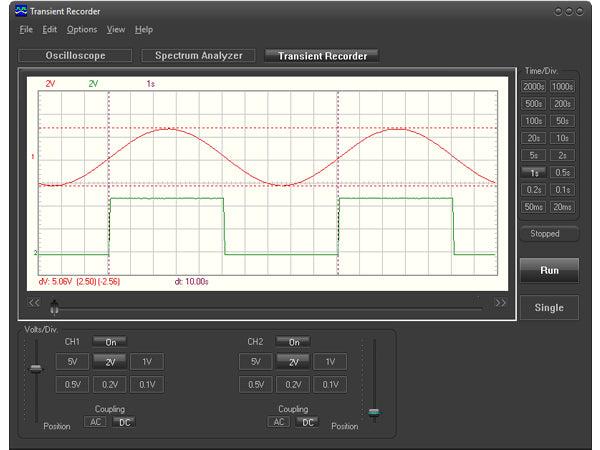
Task: Select 2000s time per division
Action: (x=533, y=87)
